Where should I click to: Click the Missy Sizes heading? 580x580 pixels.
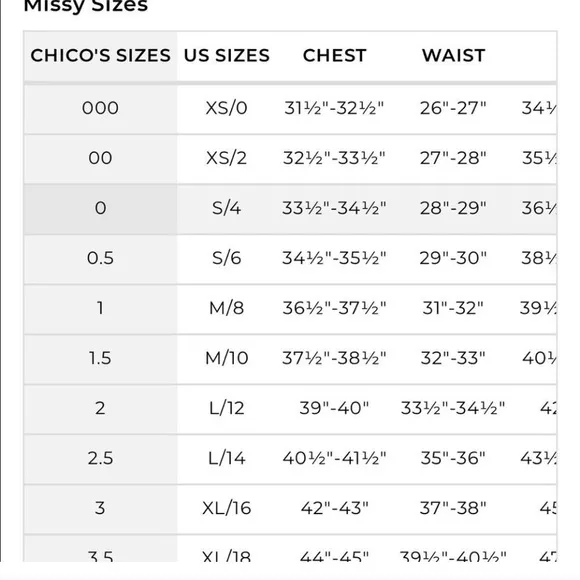point(85,6)
